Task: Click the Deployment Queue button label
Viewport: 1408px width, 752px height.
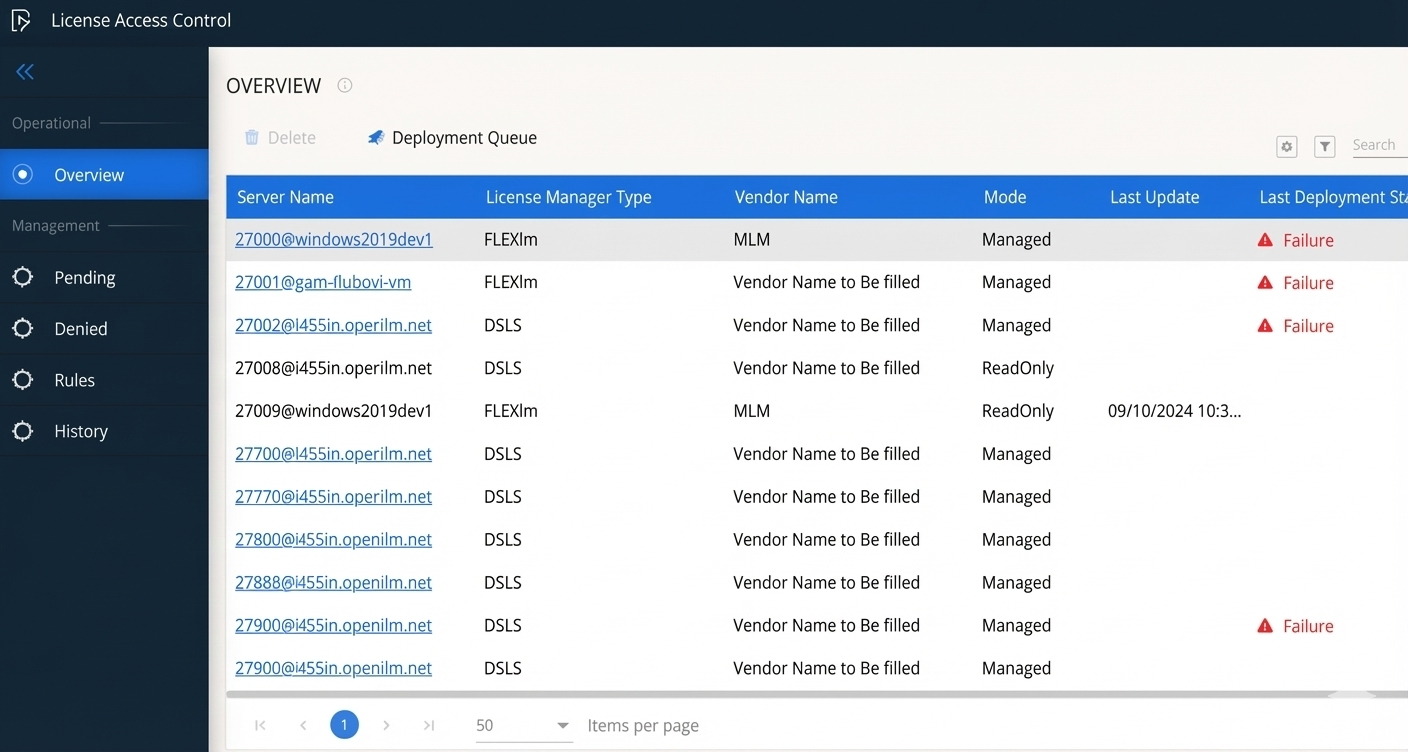Action: [x=464, y=138]
